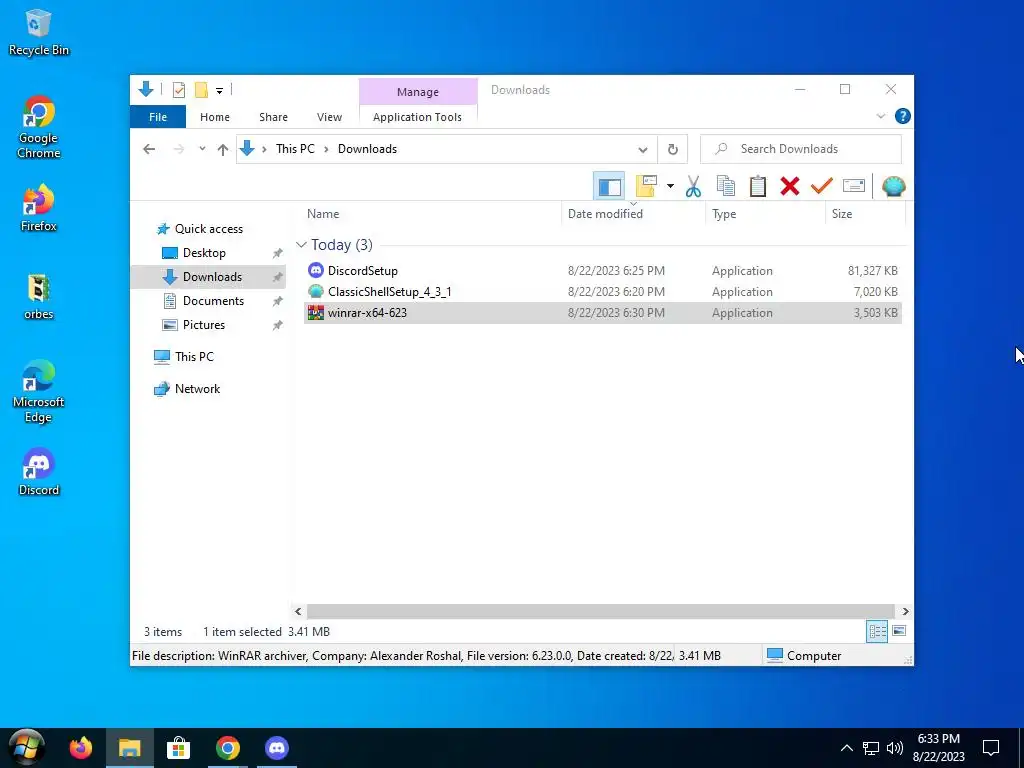Image resolution: width=1024 pixels, height=768 pixels.
Task: Open Google Chrome from the taskbar
Action: [228, 748]
